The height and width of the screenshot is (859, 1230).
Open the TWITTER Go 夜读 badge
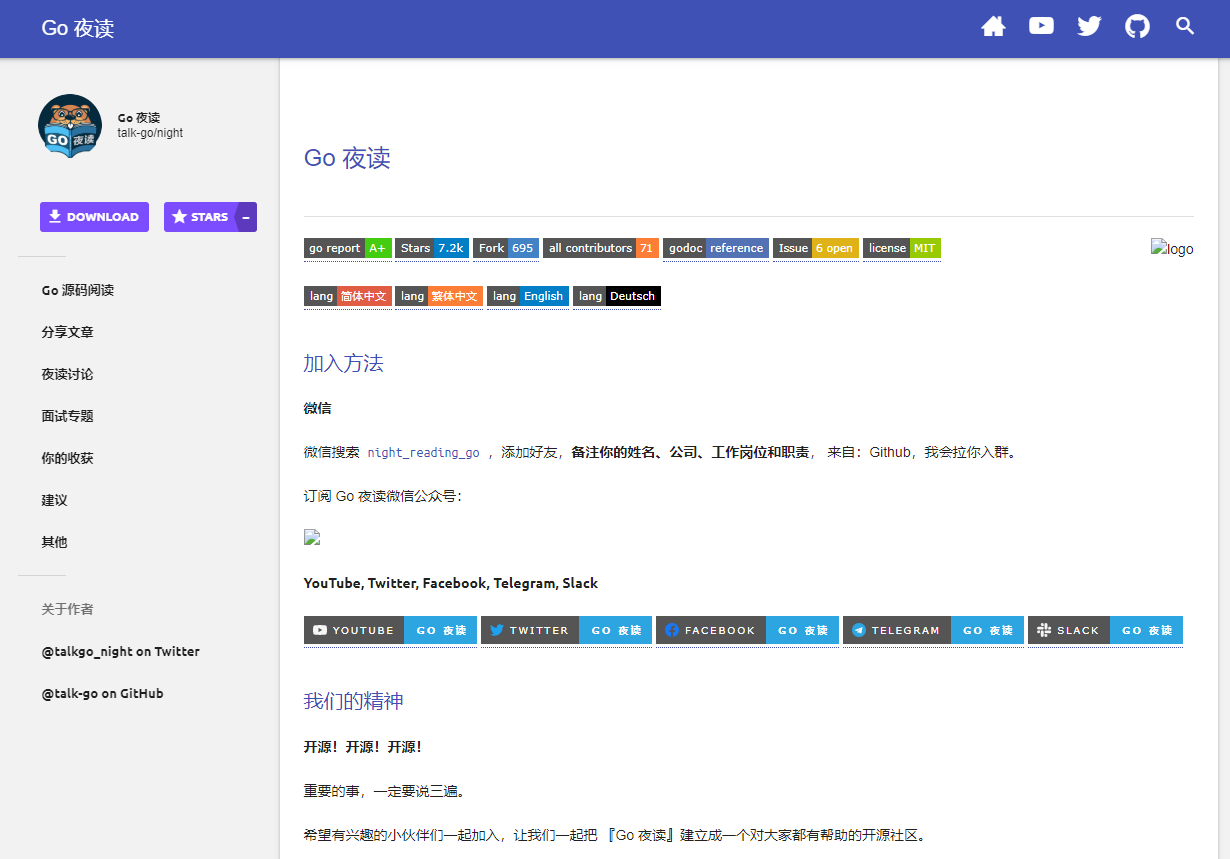coord(566,630)
